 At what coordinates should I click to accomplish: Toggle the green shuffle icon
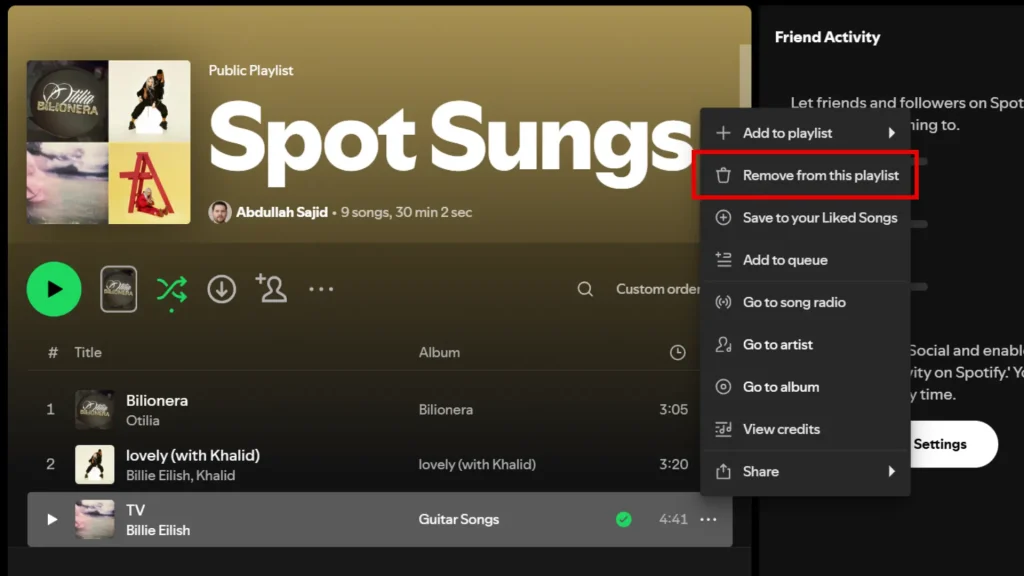[x=171, y=289]
